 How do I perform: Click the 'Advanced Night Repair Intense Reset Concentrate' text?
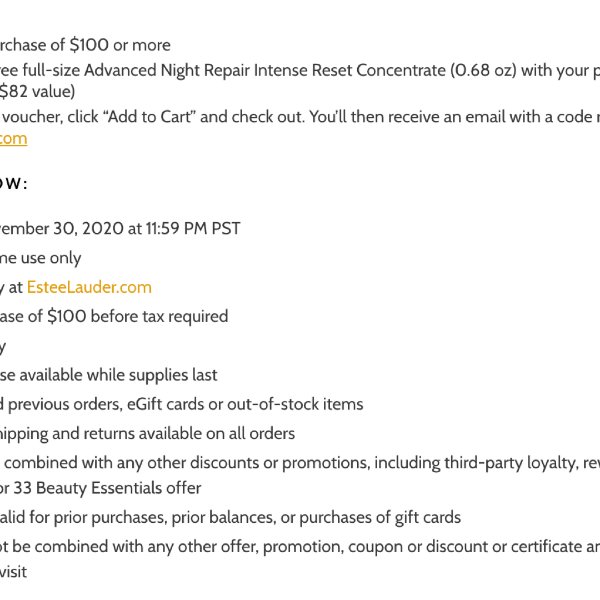click(265, 70)
